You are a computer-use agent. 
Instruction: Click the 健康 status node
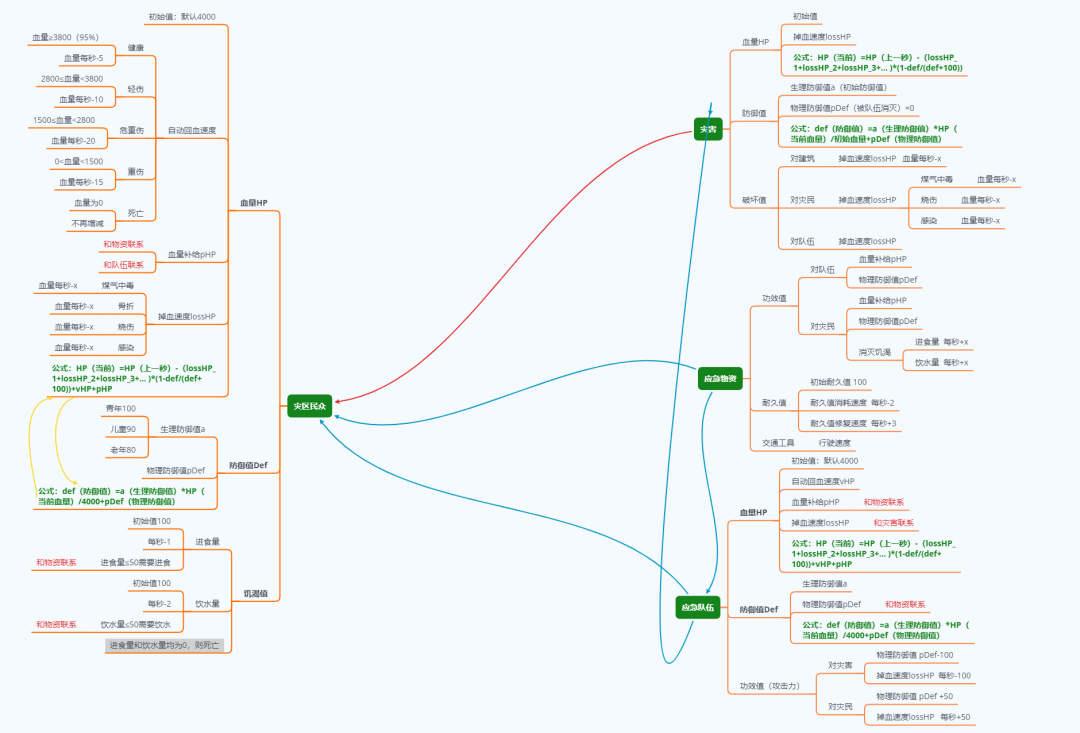pyautogui.click(x=135, y=48)
